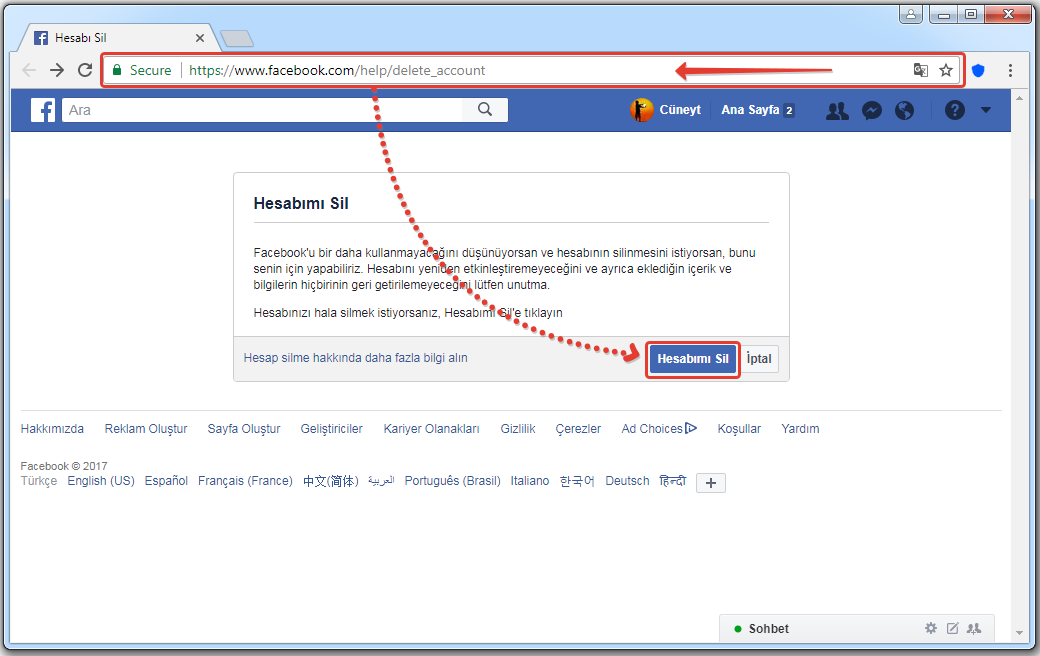Open the chat settings gear

[x=931, y=628]
